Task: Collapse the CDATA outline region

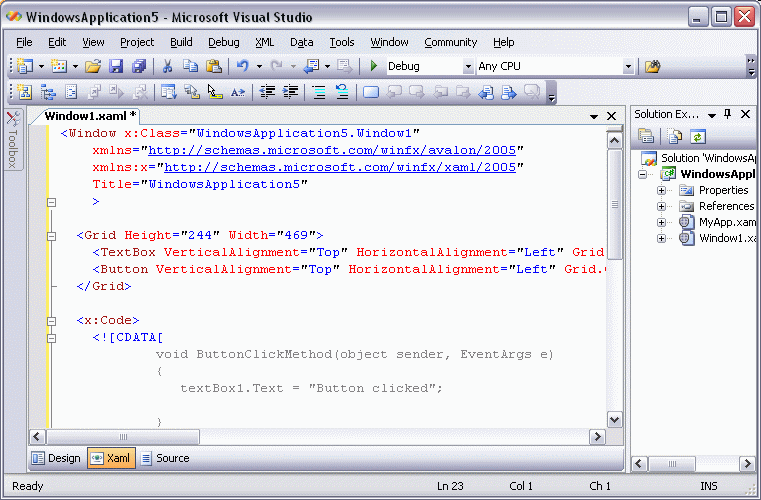Action: point(51,338)
